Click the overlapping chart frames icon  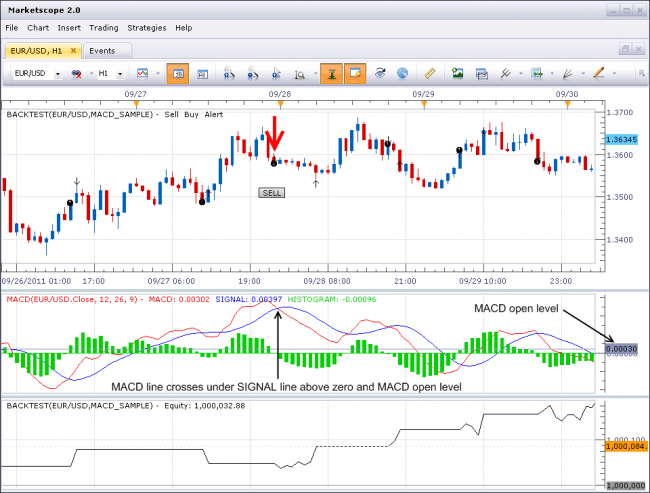(x=482, y=74)
